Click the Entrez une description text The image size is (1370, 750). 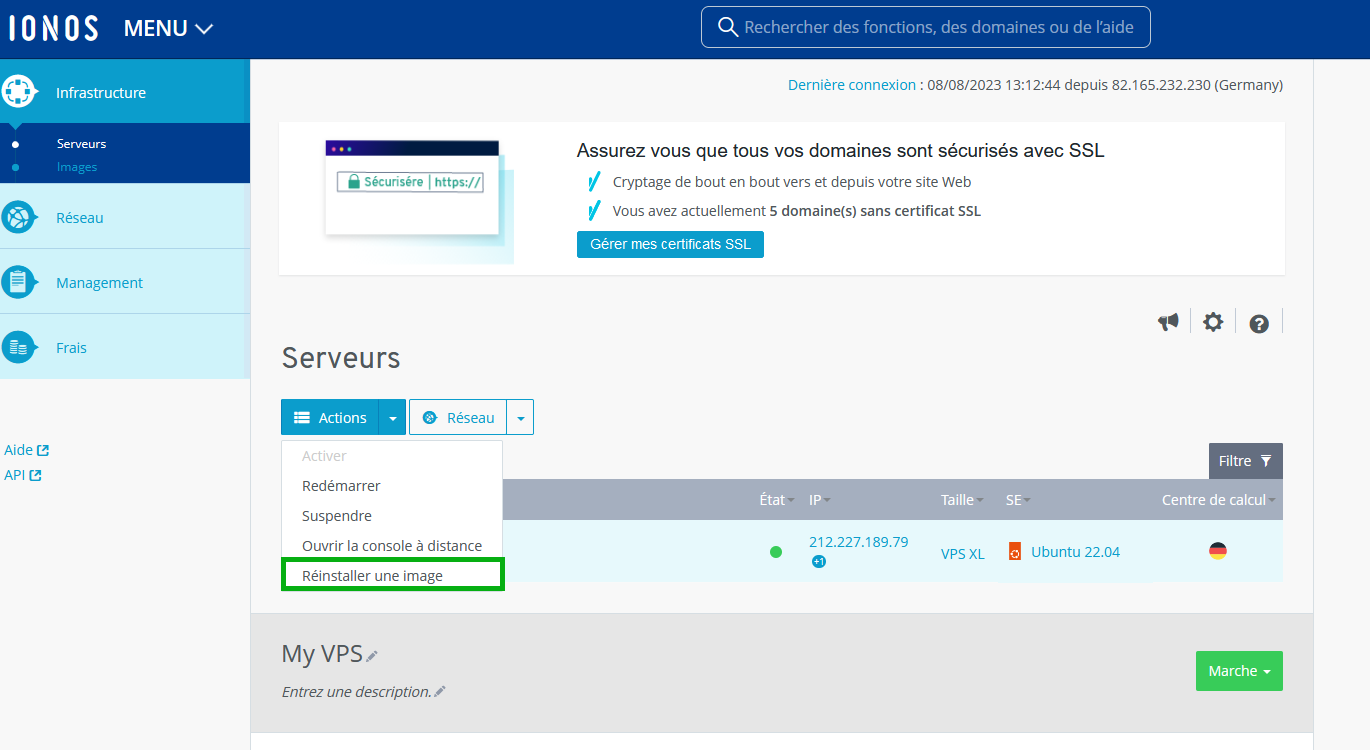(x=357, y=692)
